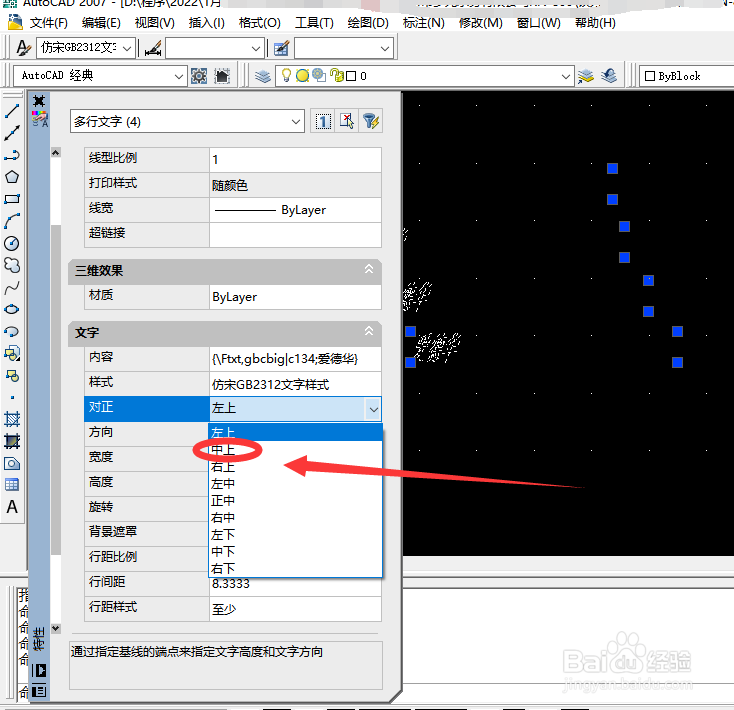This screenshot has height=710, width=734.
Task: Select the Polyline tool
Action: [x=12, y=155]
